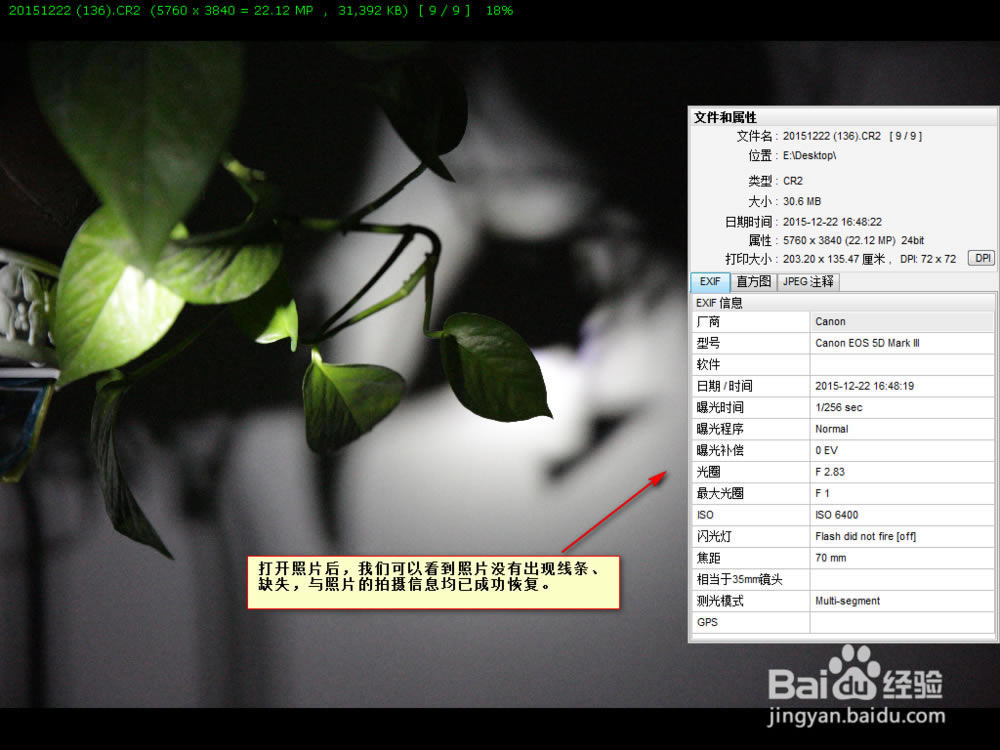
Task: Select the 测光模式 Multi-segment value
Action: click(x=848, y=601)
